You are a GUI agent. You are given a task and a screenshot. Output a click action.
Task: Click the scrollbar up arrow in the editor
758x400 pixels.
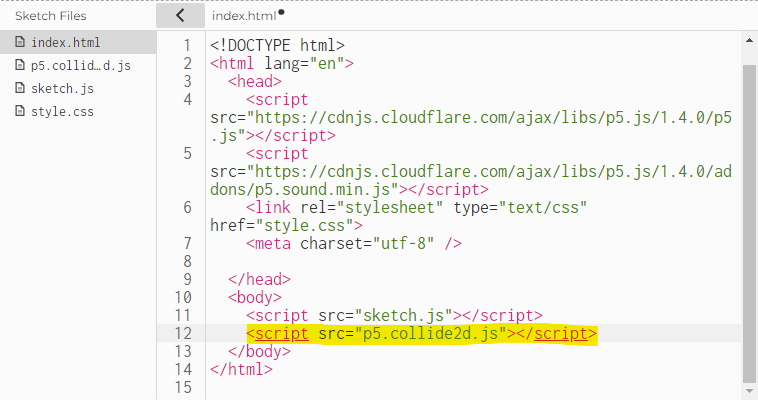click(749, 41)
